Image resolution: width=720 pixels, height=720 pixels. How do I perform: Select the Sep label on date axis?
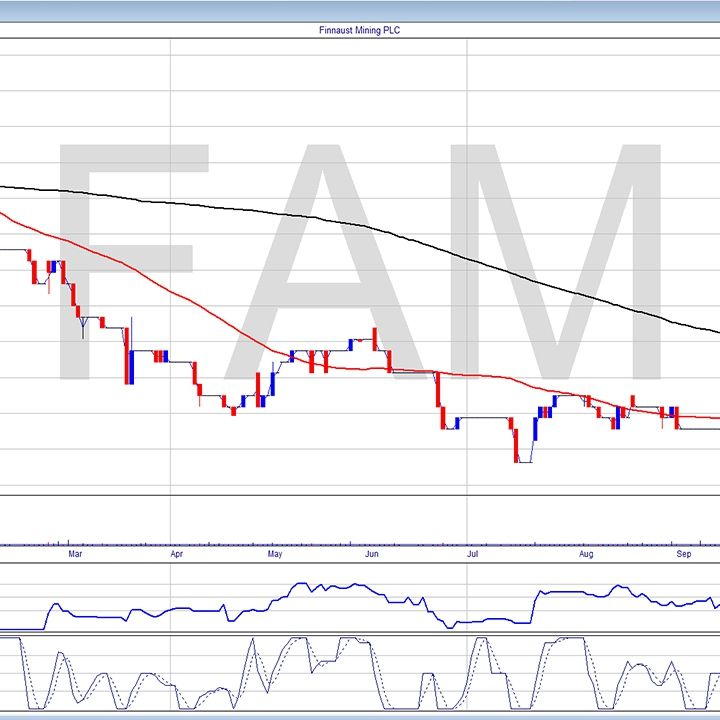point(684,552)
